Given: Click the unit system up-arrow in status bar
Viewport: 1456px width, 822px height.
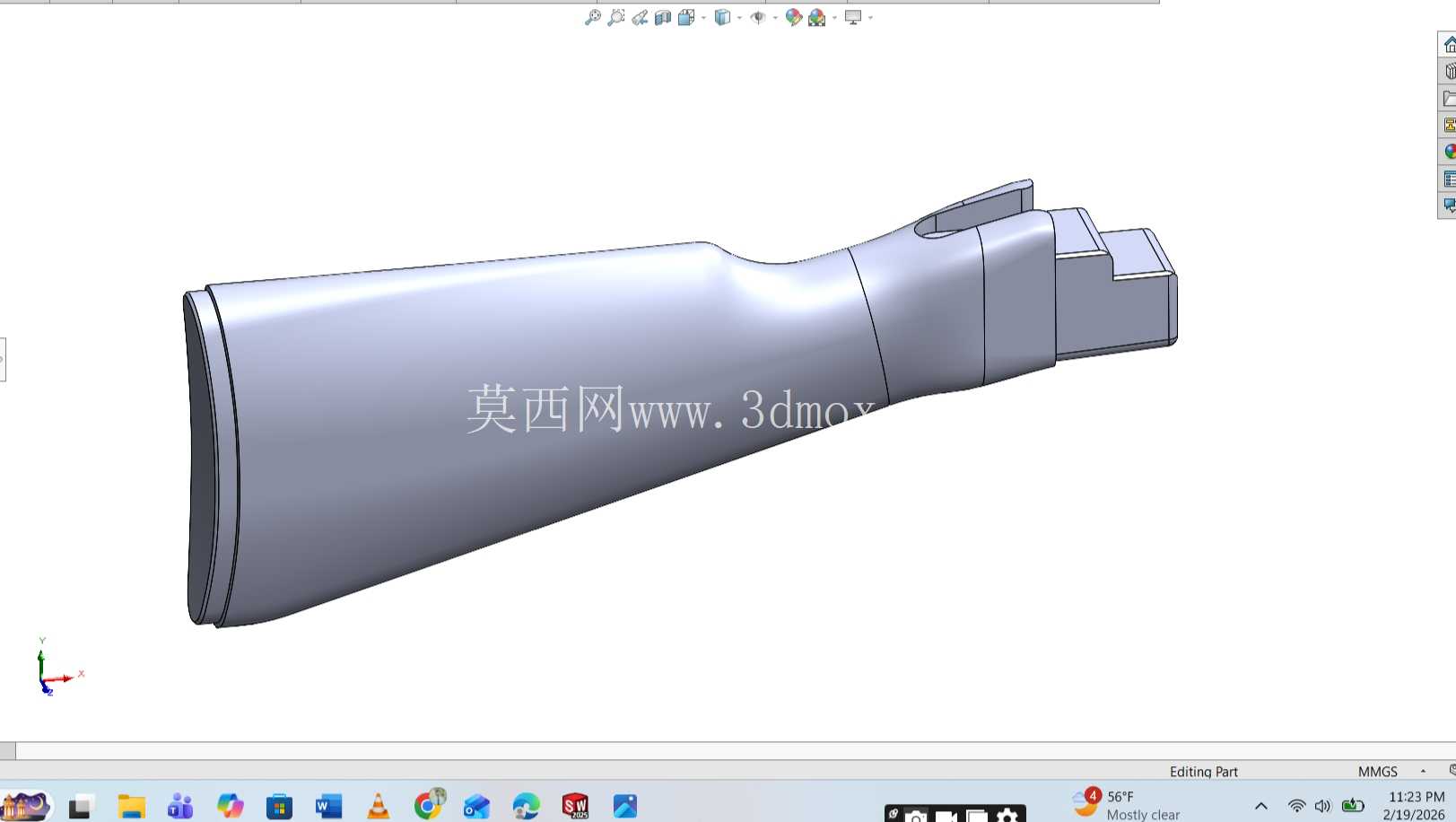Looking at the screenshot, I should [1423, 772].
